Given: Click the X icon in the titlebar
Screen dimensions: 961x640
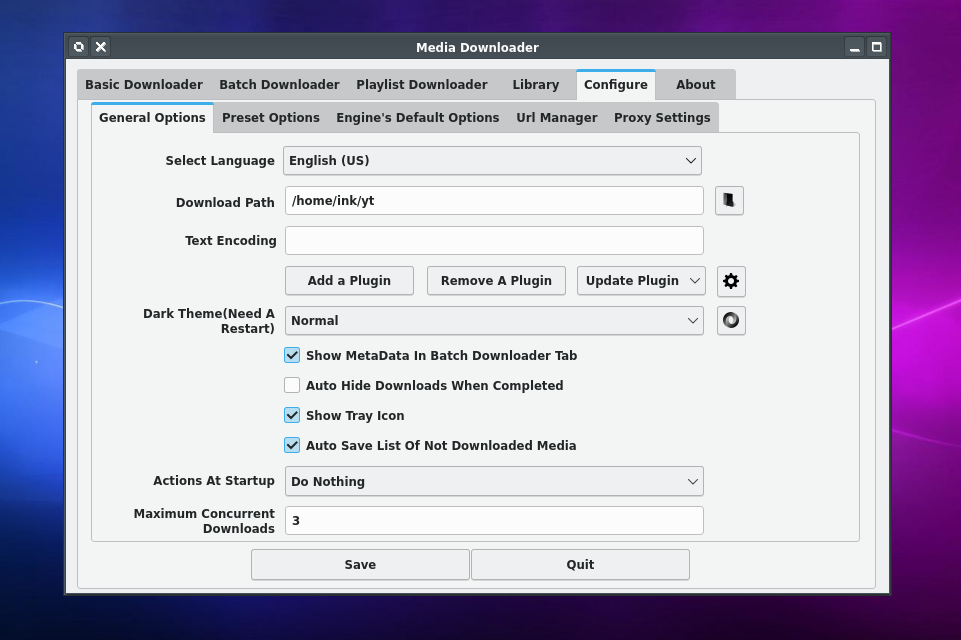Looking at the screenshot, I should click(101, 47).
